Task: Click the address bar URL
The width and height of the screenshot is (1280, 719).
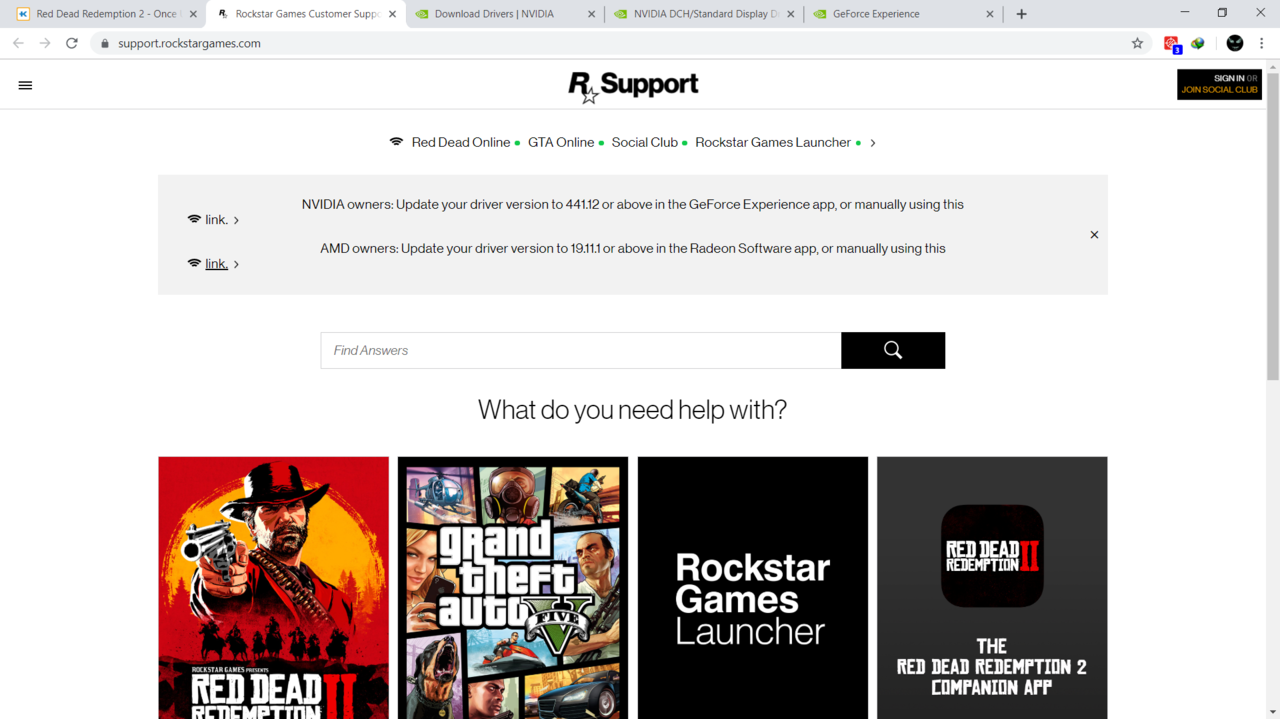Action: pyautogui.click(x=189, y=43)
